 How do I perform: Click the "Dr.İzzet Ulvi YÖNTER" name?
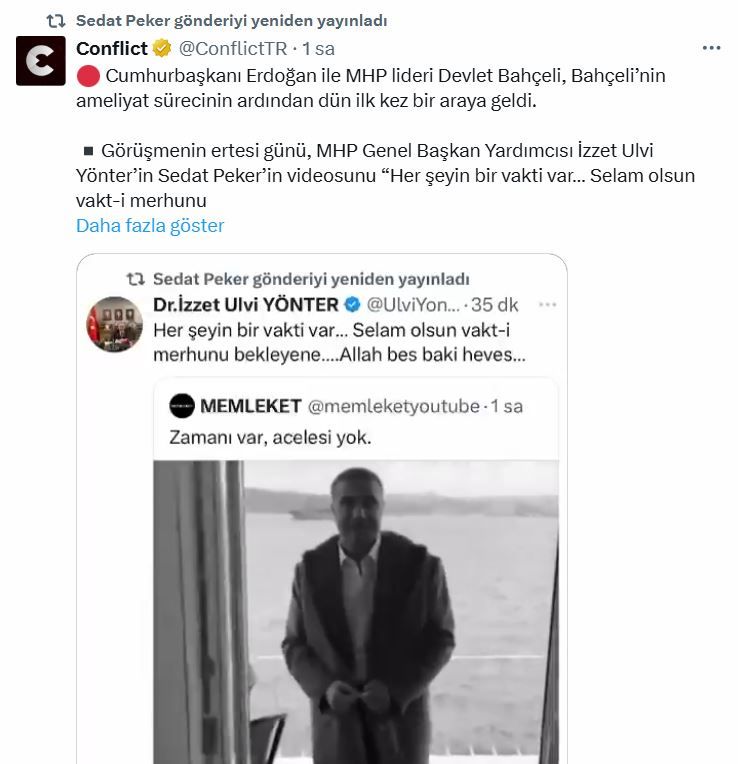point(246,304)
